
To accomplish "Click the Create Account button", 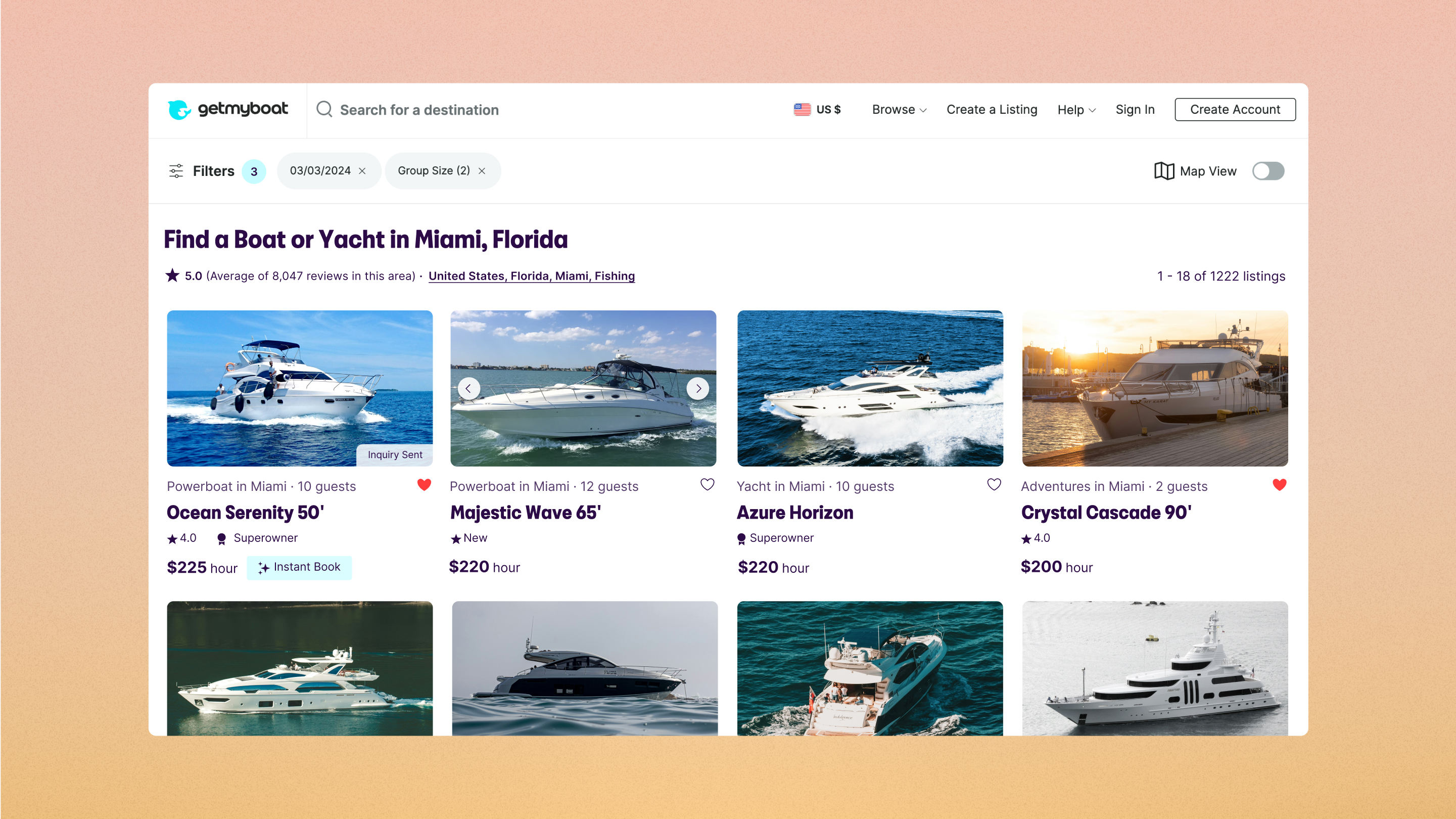I will pos(1235,109).
